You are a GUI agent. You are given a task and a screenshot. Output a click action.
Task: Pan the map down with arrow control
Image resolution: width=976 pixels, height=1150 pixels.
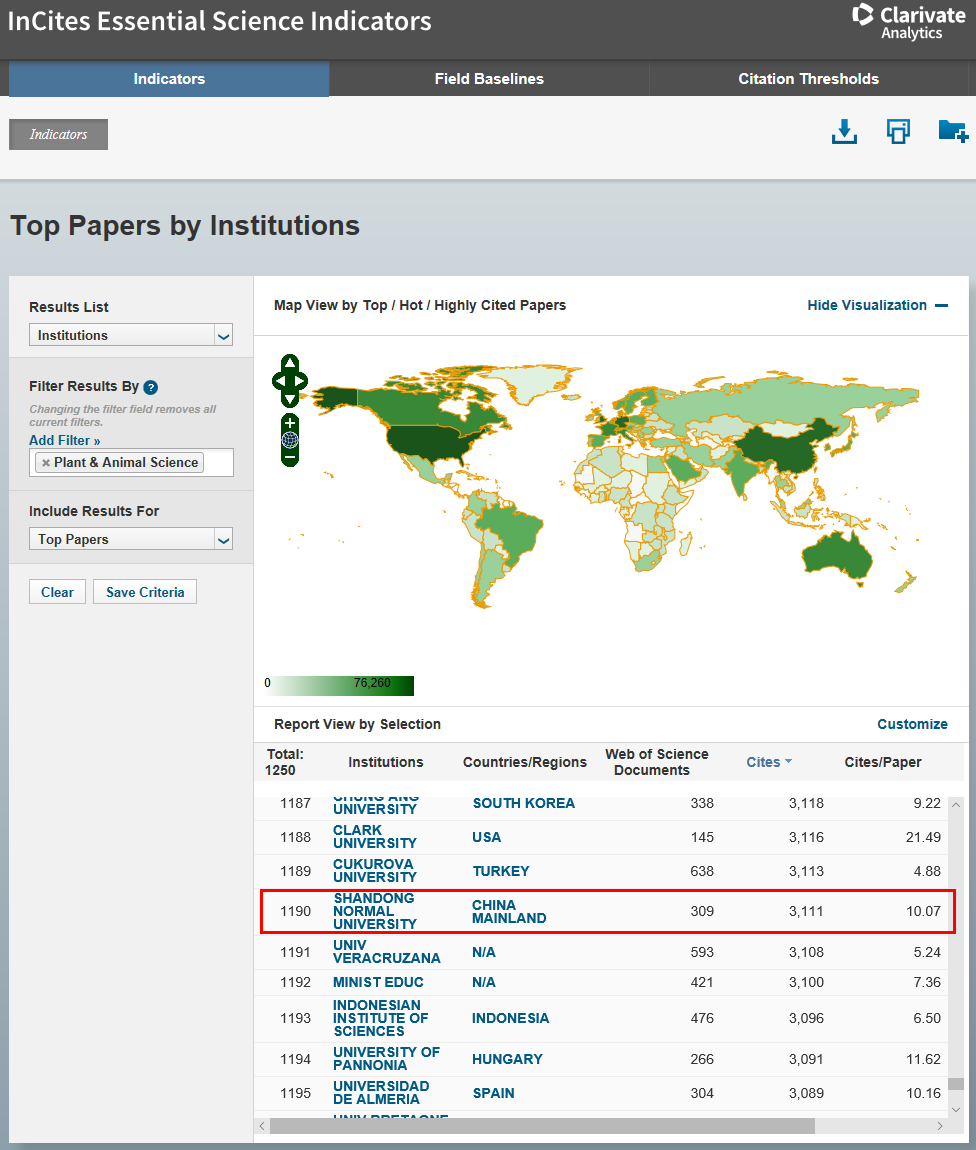point(290,400)
